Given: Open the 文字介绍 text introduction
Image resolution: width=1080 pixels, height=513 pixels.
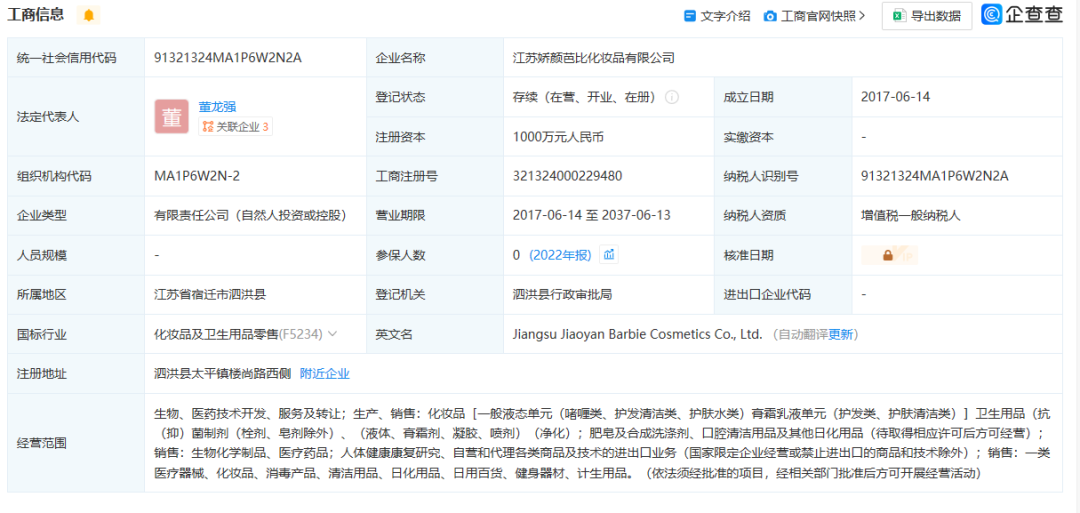Looking at the screenshot, I should click(x=717, y=17).
